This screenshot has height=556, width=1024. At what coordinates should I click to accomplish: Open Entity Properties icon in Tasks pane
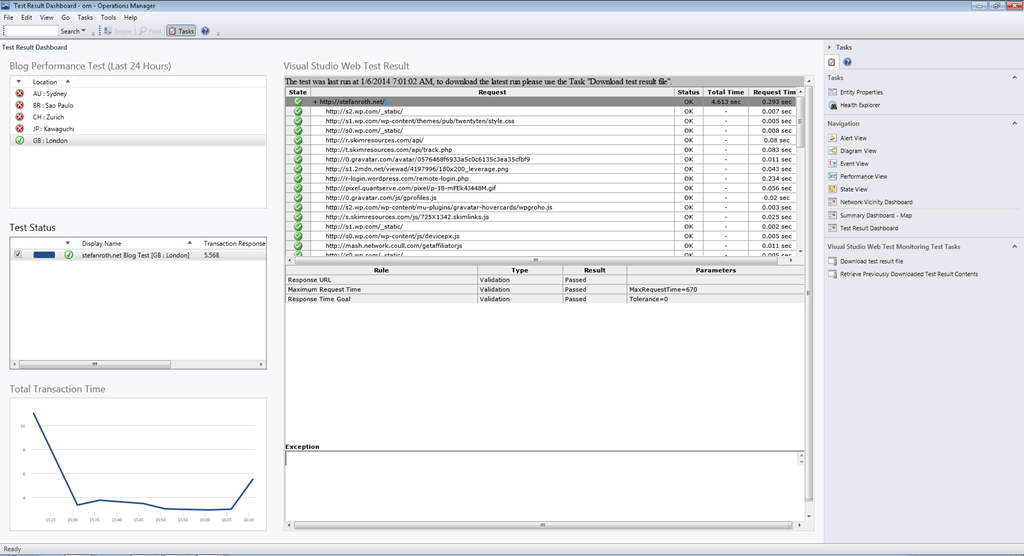pos(833,92)
